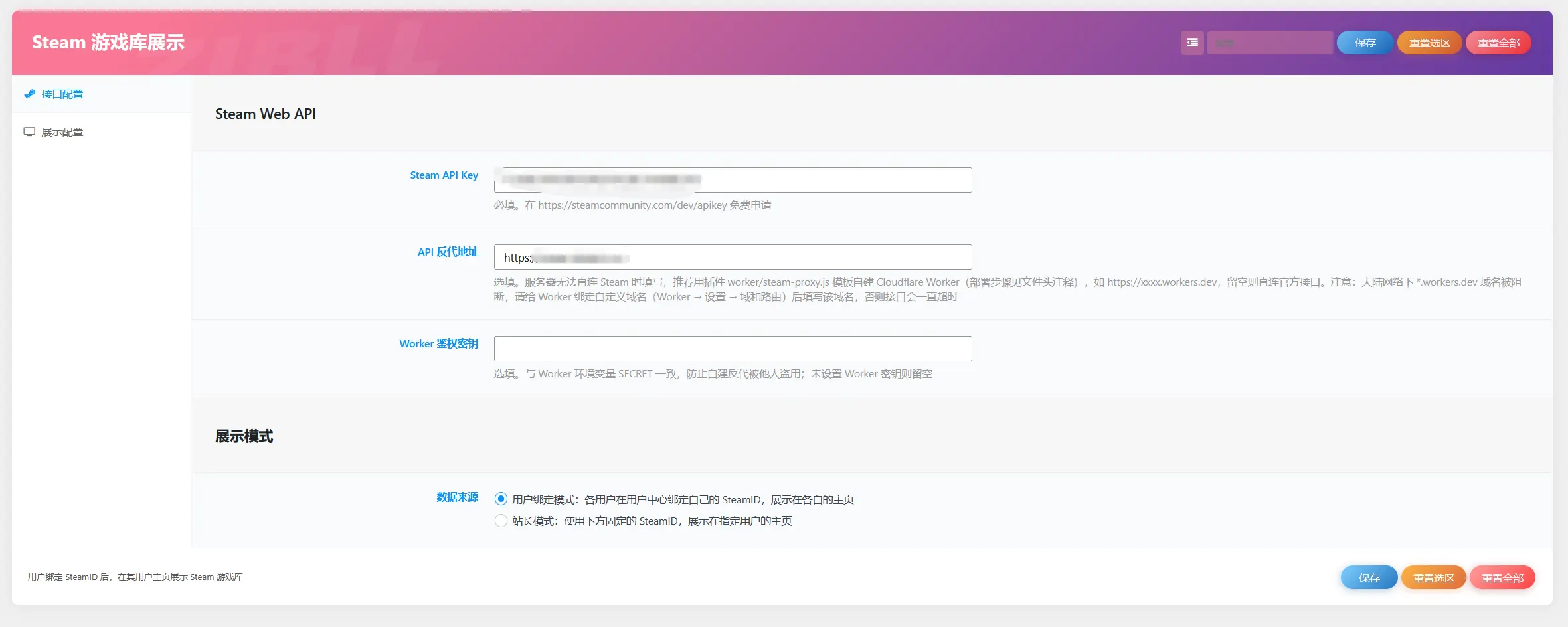Click the top 保存 button
This screenshot has height=627, width=1568.
click(x=1365, y=43)
